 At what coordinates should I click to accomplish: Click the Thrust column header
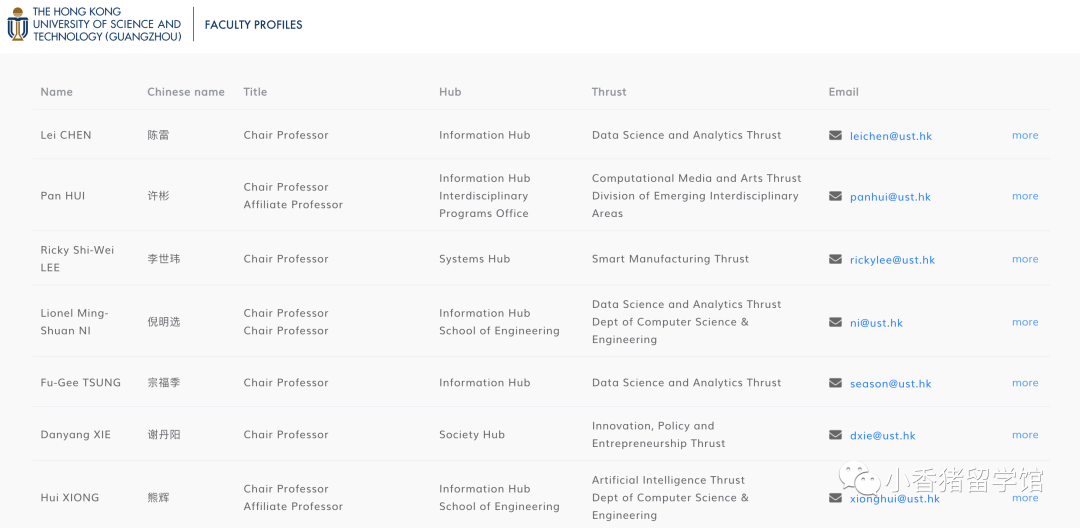point(609,92)
